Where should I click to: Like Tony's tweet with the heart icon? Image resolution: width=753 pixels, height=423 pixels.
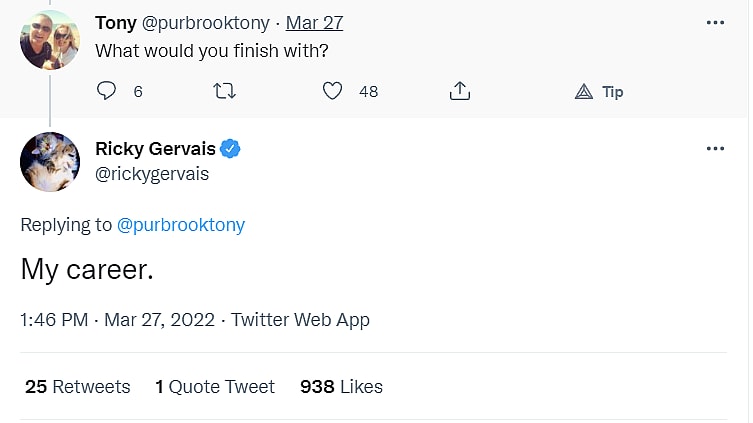pos(333,91)
